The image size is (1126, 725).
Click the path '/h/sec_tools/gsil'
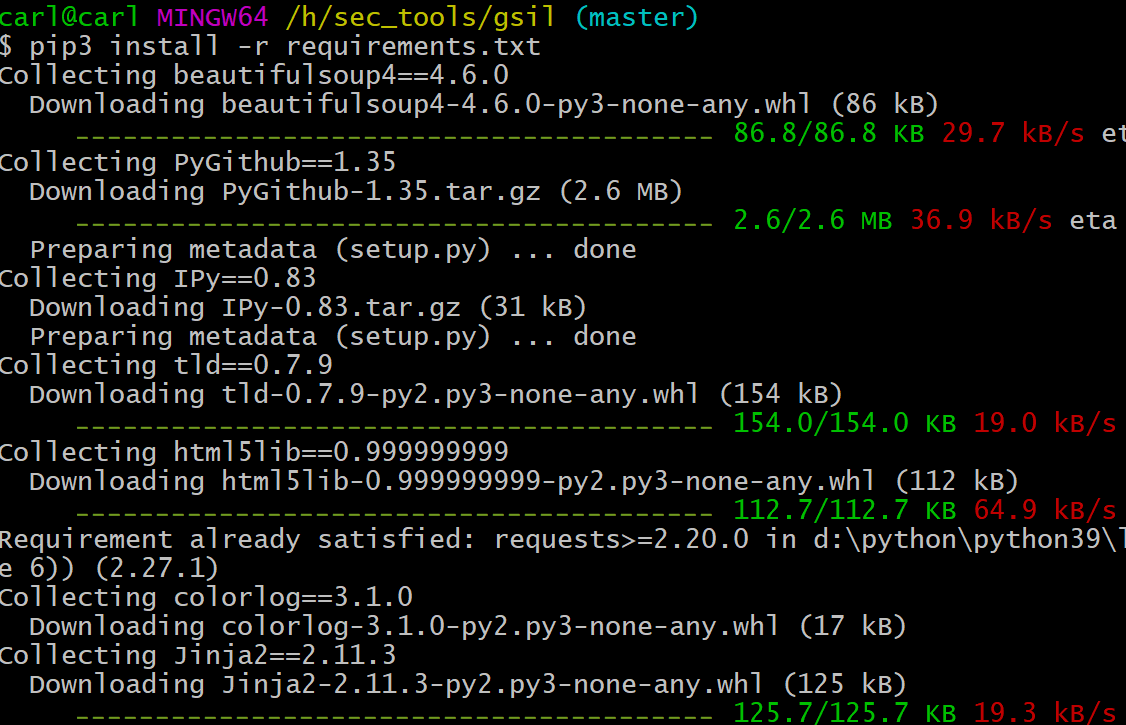tap(420, 17)
